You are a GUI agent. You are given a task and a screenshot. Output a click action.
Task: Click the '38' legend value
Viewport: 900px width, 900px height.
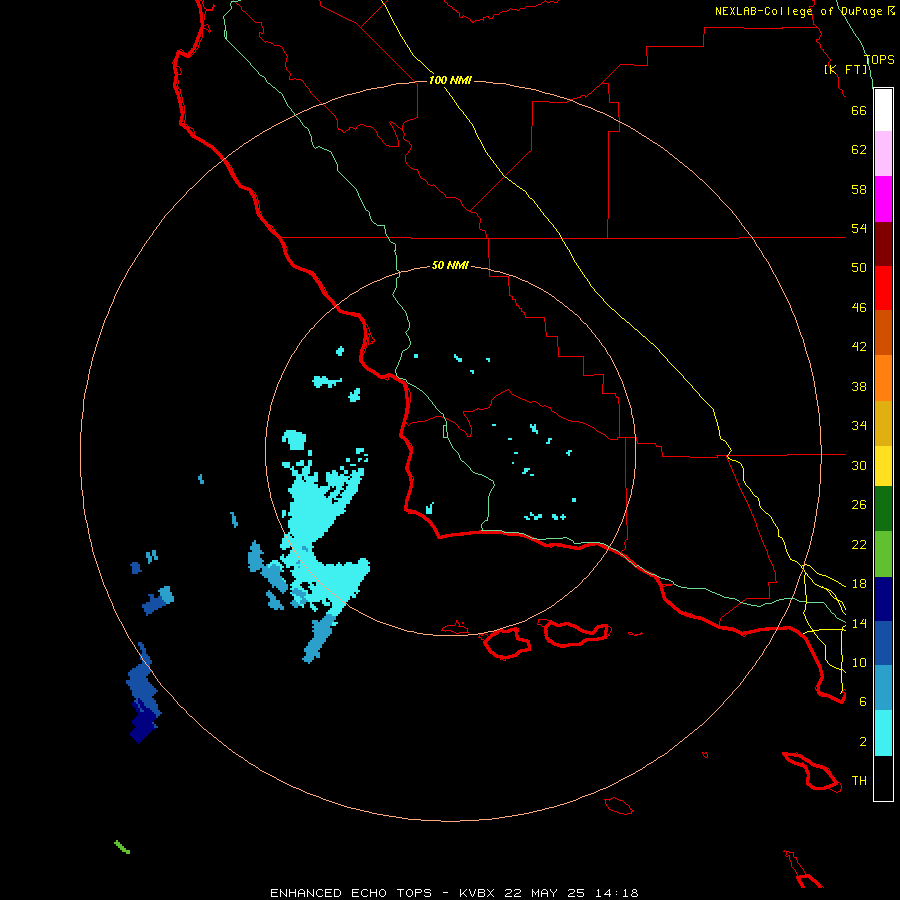[x=859, y=386]
